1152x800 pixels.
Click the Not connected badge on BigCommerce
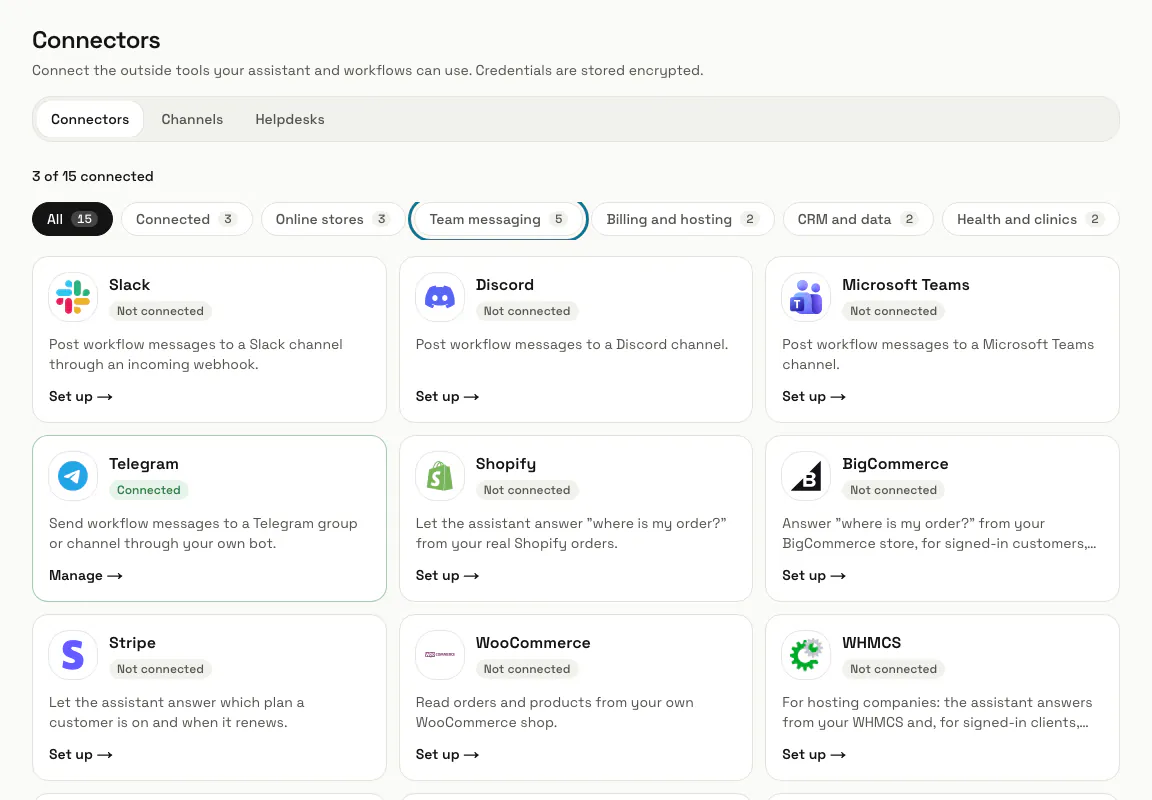click(893, 490)
